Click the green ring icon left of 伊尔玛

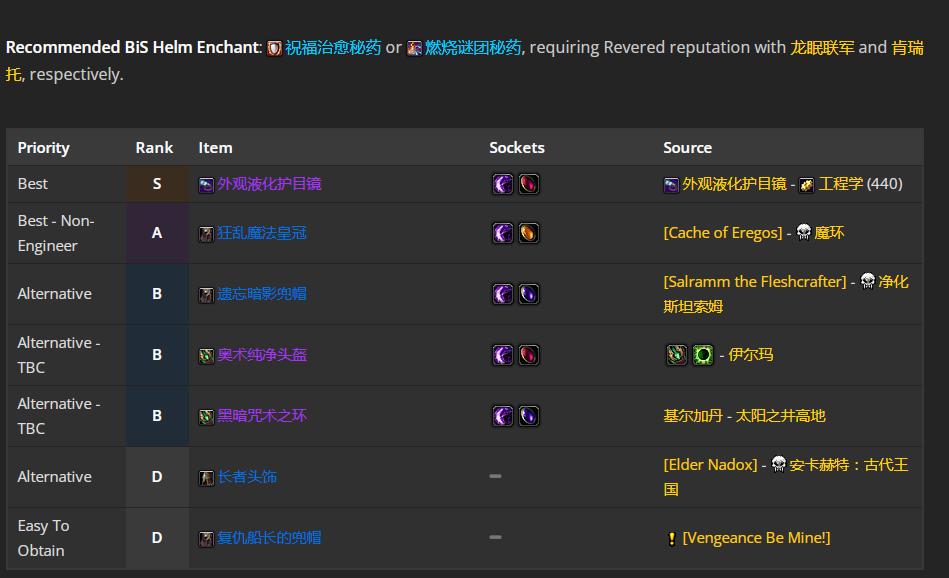(702, 355)
